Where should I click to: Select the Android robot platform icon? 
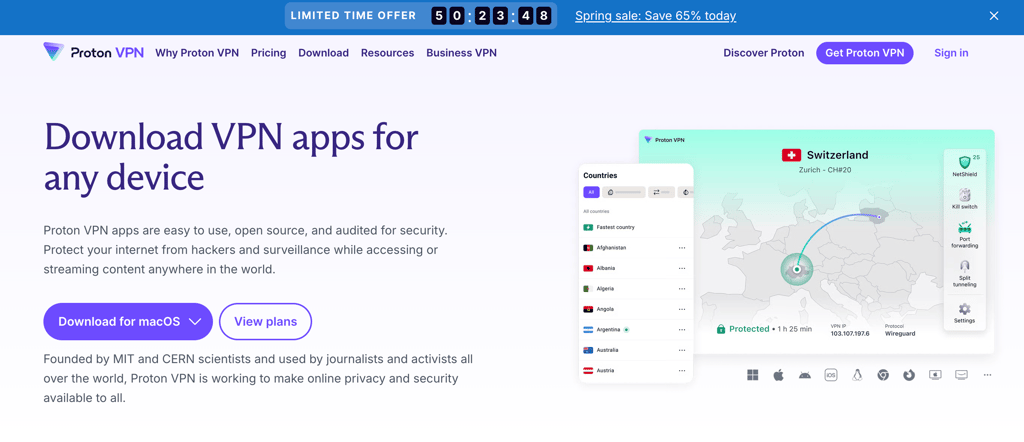point(805,375)
